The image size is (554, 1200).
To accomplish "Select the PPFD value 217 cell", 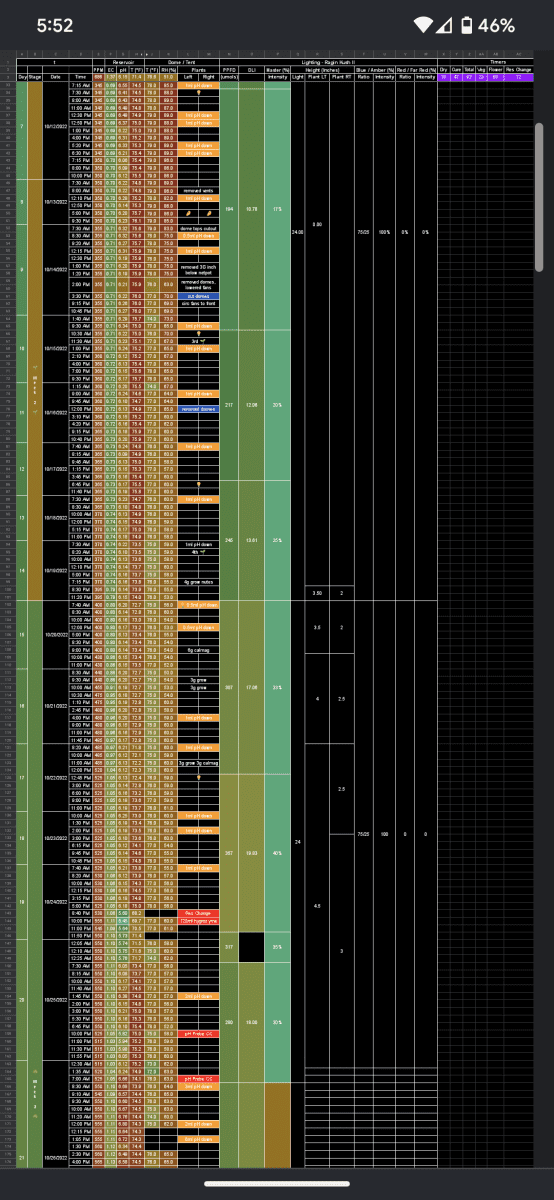I will tap(231, 405).
